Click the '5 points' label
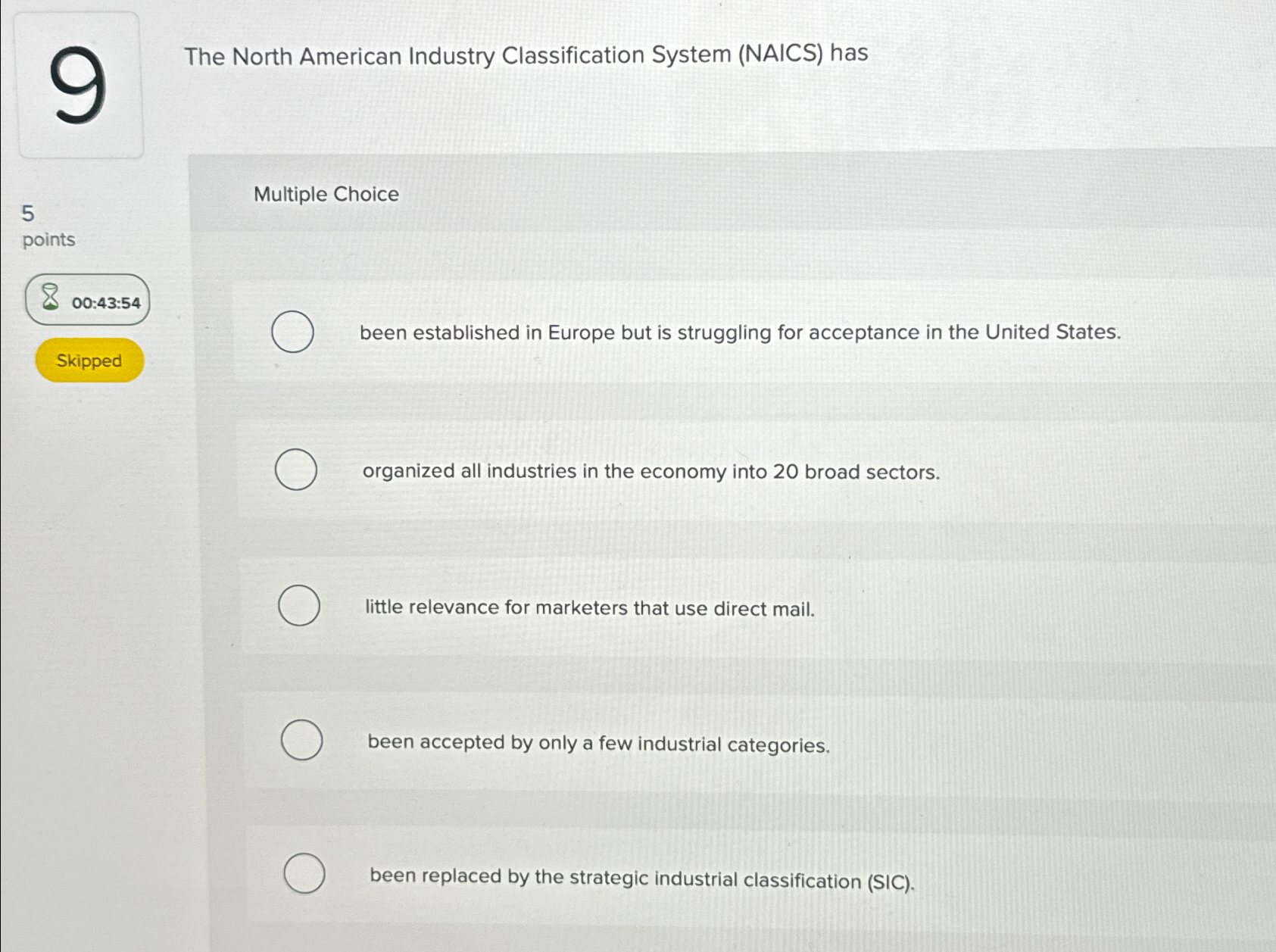The height and width of the screenshot is (952, 1276). (50, 226)
